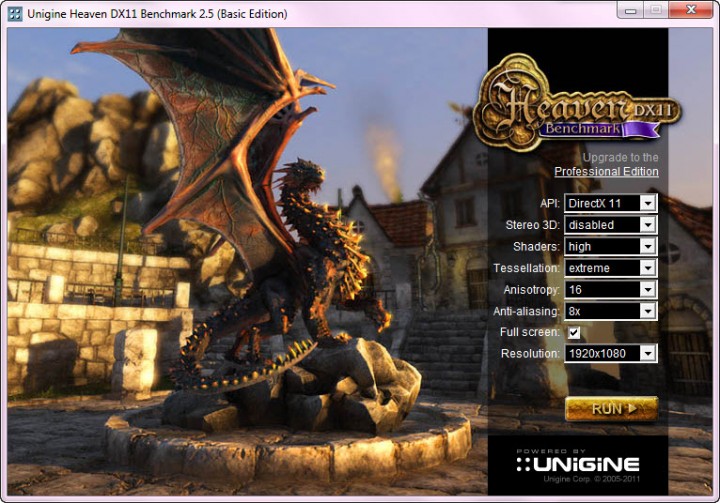Screen dimensions: 720x503
Task: Open the Anti-aliasing dropdown set to 8x
Action: (x=611, y=311)
